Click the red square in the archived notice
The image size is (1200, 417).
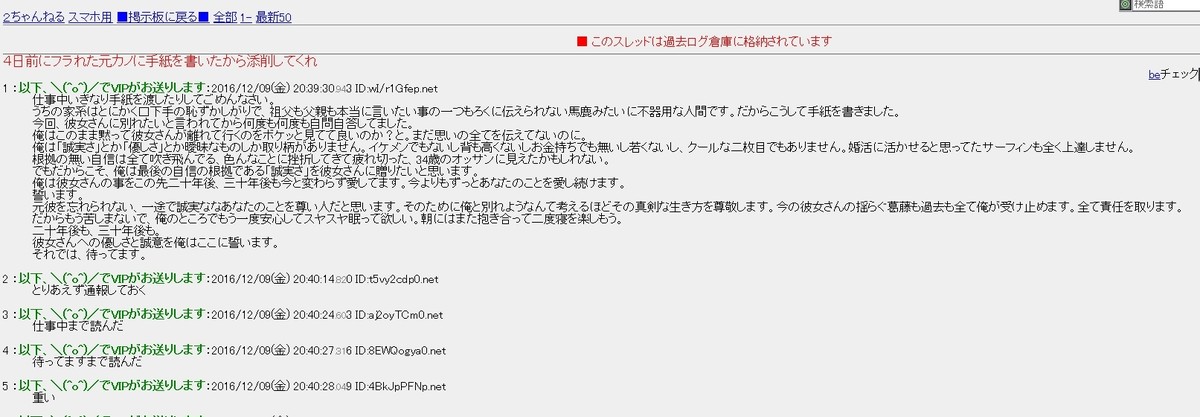582,42
